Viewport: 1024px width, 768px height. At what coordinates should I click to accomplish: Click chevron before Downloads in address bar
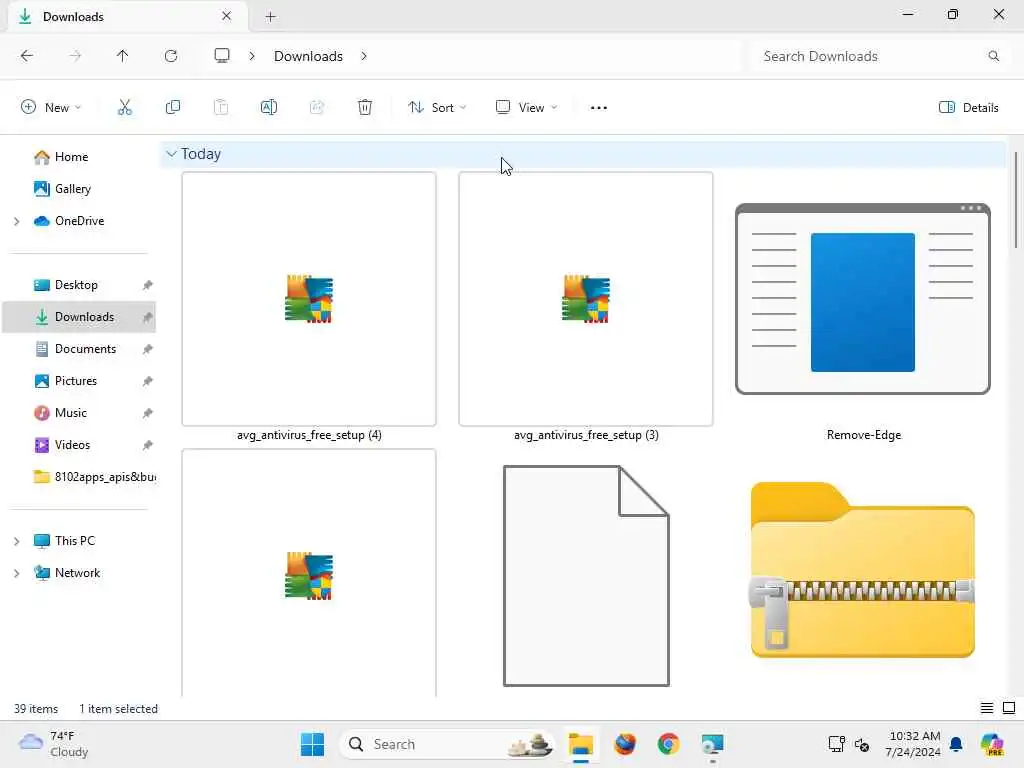(251, 56)
